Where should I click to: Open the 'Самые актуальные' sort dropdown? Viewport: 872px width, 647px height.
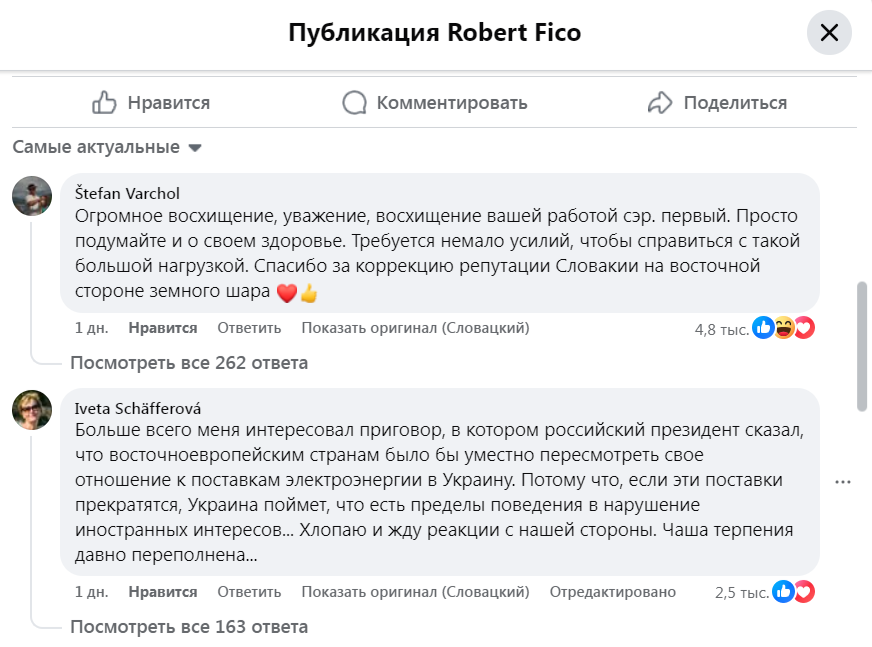pyautogui.click(x=107, y=147)
